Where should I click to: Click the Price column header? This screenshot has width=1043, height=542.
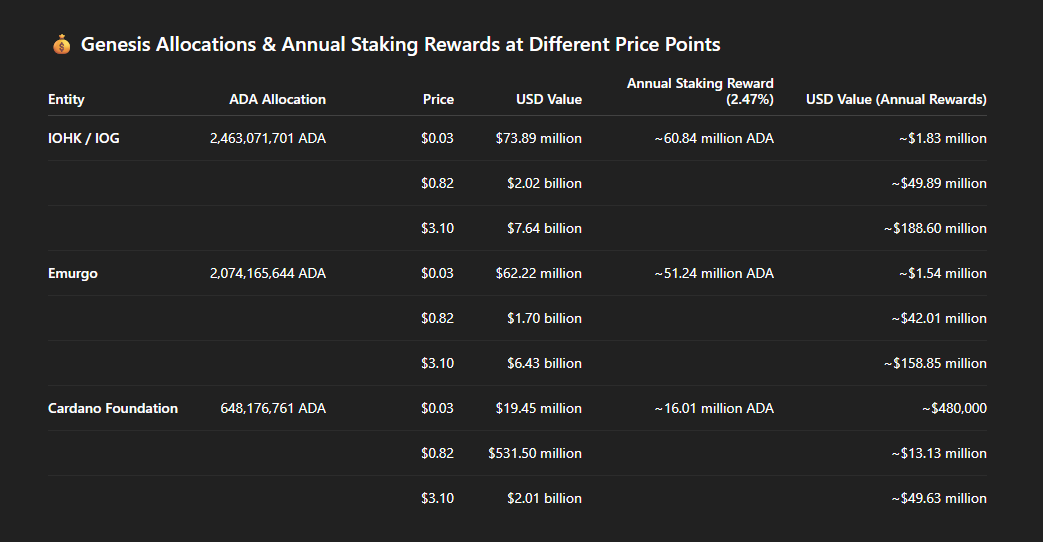click(x=438, y=99)
